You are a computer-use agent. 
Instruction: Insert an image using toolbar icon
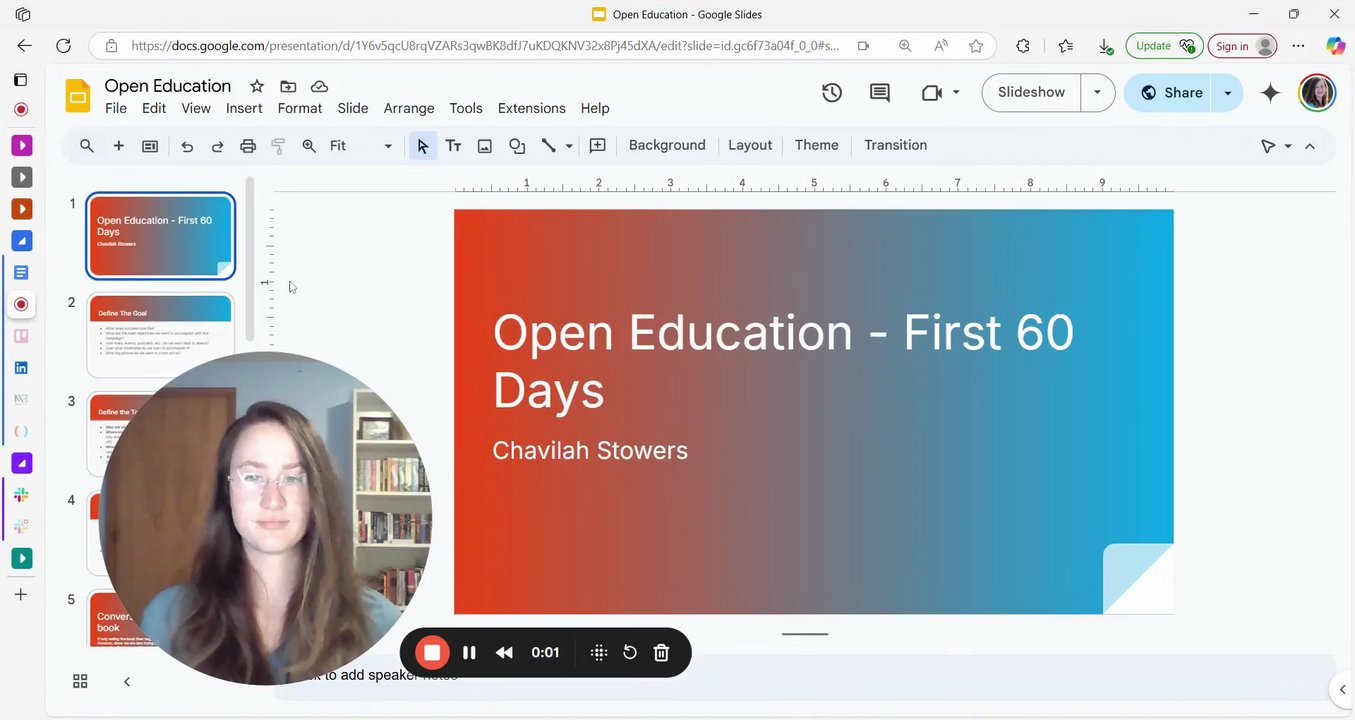point(485,146)
